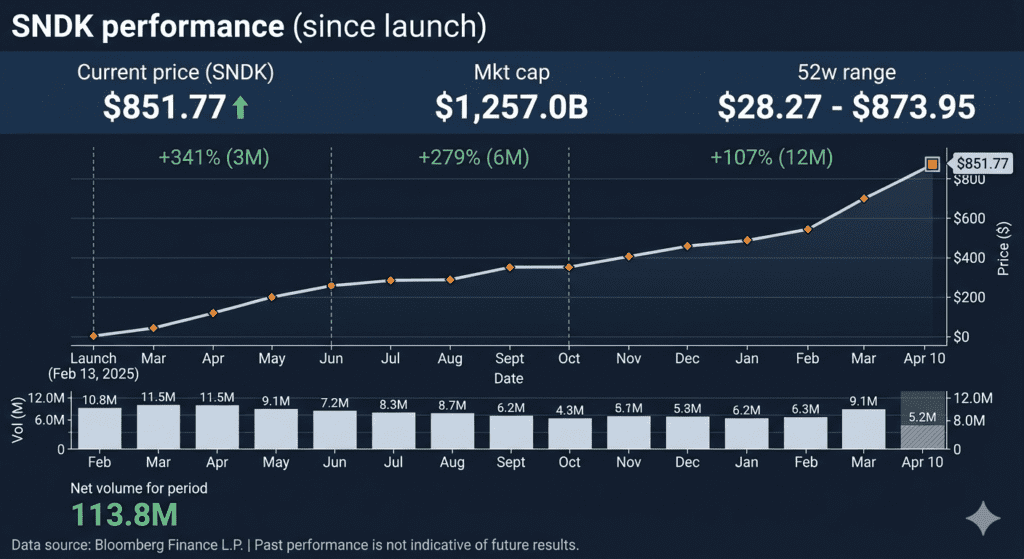Click the 10.8M volume bar
This screenshot has height=559, width=1024.
pyautogui.click(x=100, y=428)
